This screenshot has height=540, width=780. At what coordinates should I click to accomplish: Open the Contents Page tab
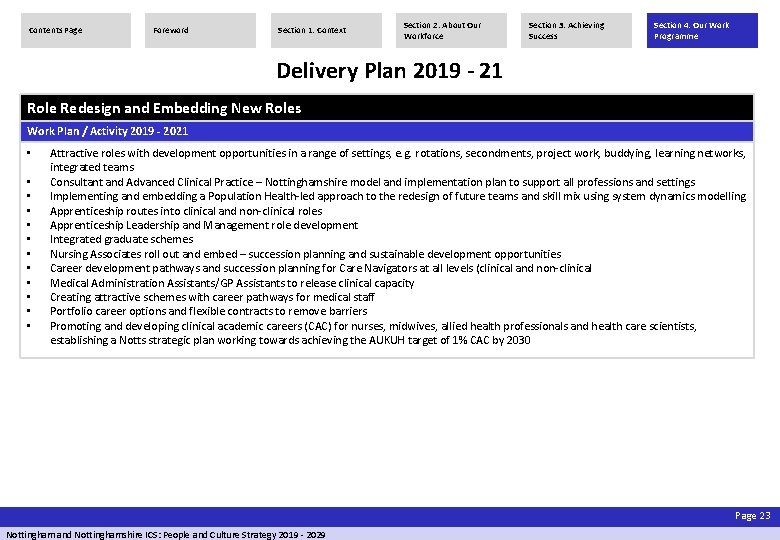coord(76,30)
